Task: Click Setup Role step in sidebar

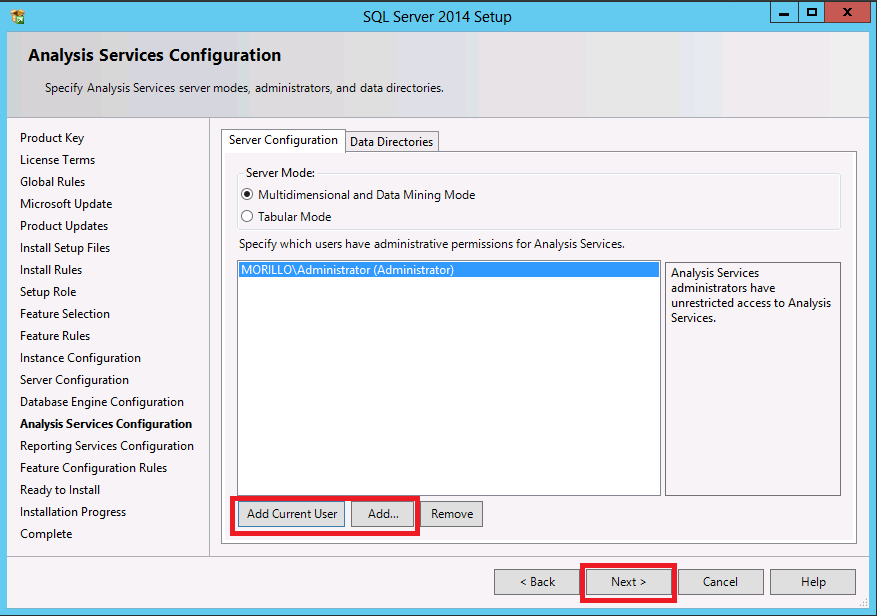Action: (48, 291)
